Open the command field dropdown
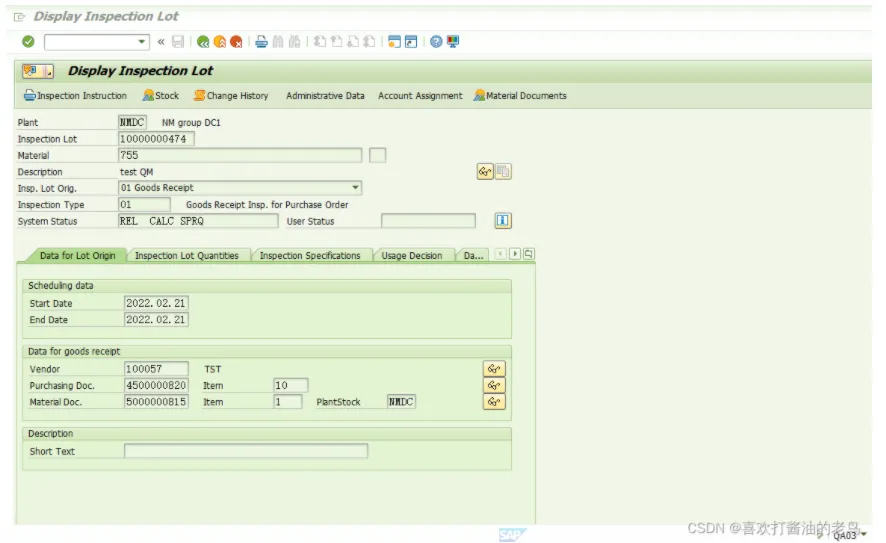Viewport: 886px width, 543px height. (141, 42)
